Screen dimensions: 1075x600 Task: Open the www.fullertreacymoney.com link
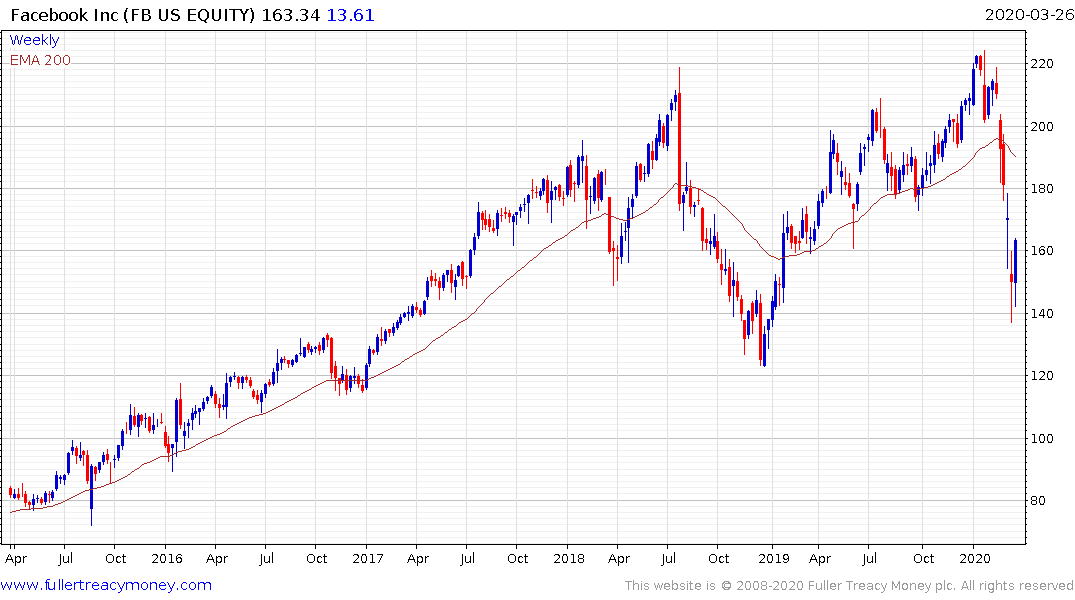pos(106,585)
